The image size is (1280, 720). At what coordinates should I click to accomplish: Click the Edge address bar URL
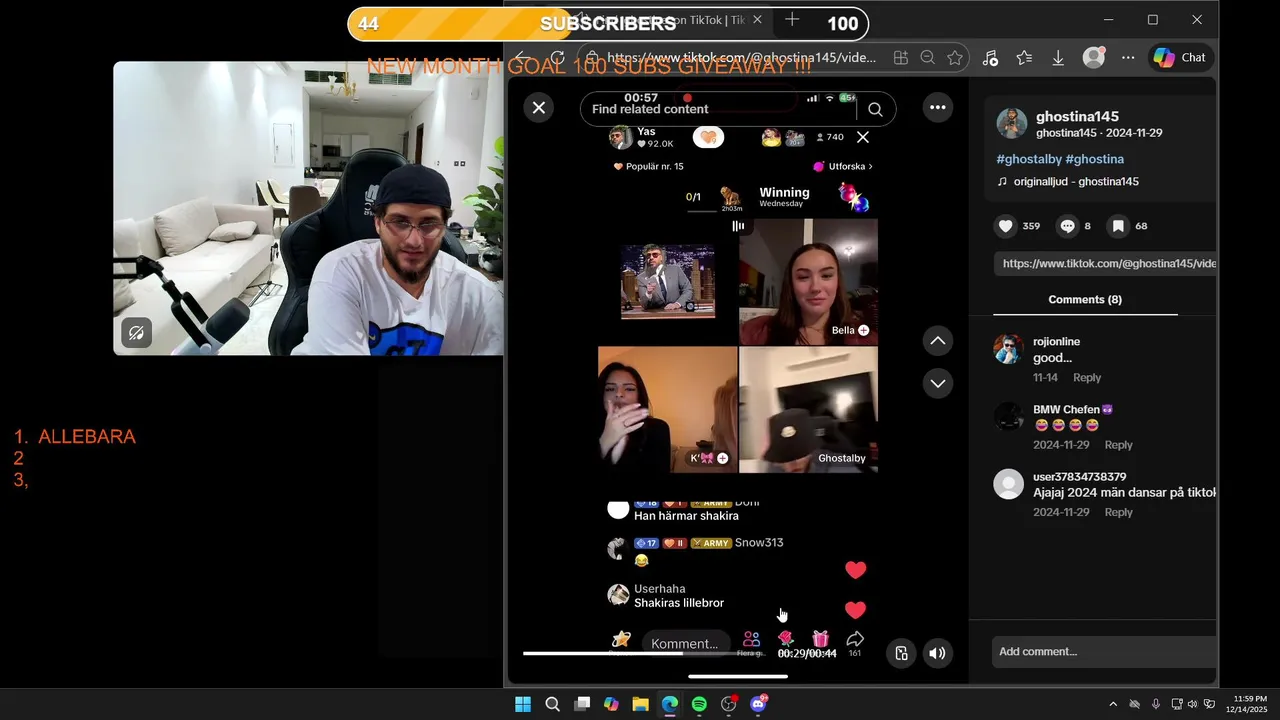click(740, 58)
